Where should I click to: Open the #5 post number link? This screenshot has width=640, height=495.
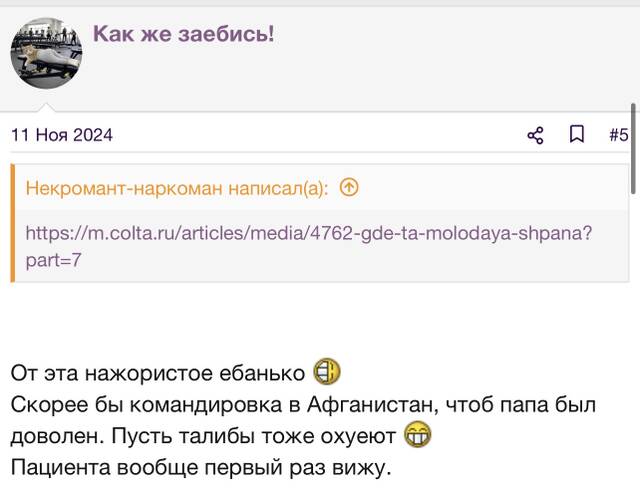point(618,135)
